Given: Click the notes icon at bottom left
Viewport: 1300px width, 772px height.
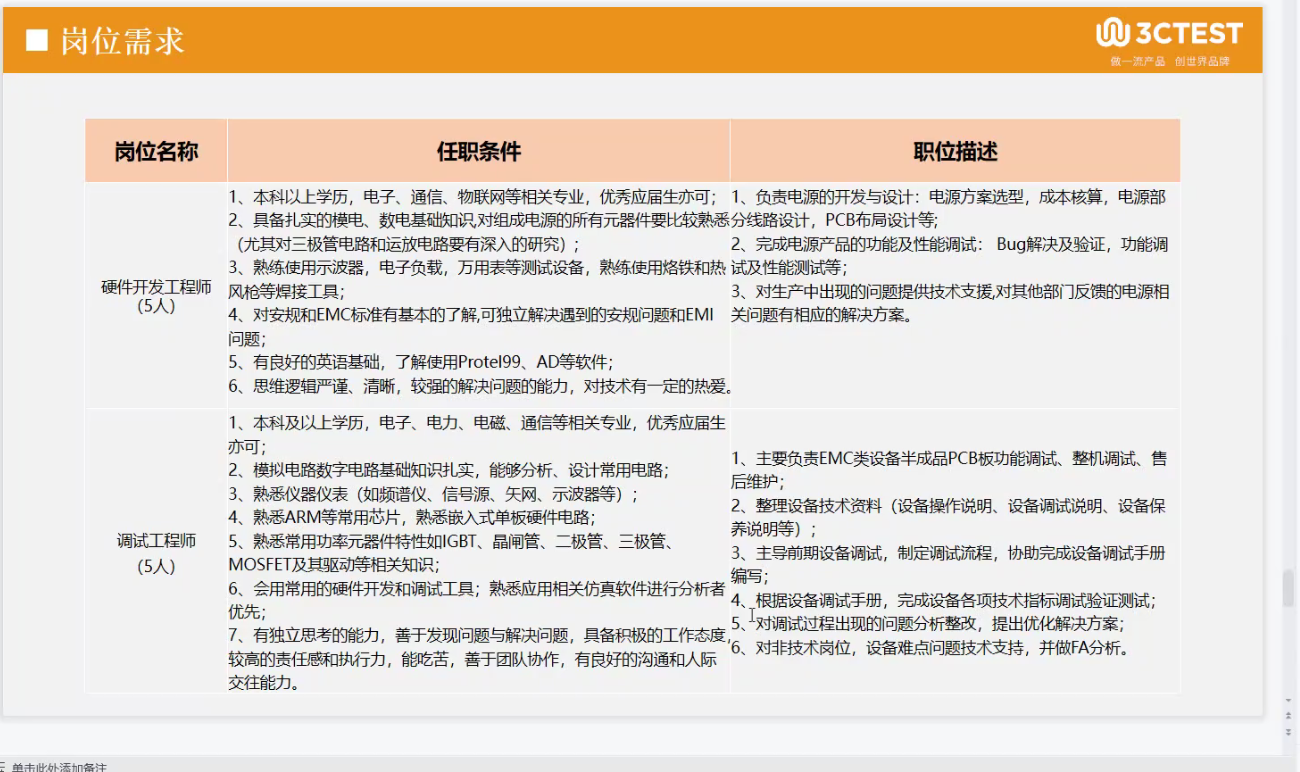Looking at the screenshot, I should tap(4, 767).
